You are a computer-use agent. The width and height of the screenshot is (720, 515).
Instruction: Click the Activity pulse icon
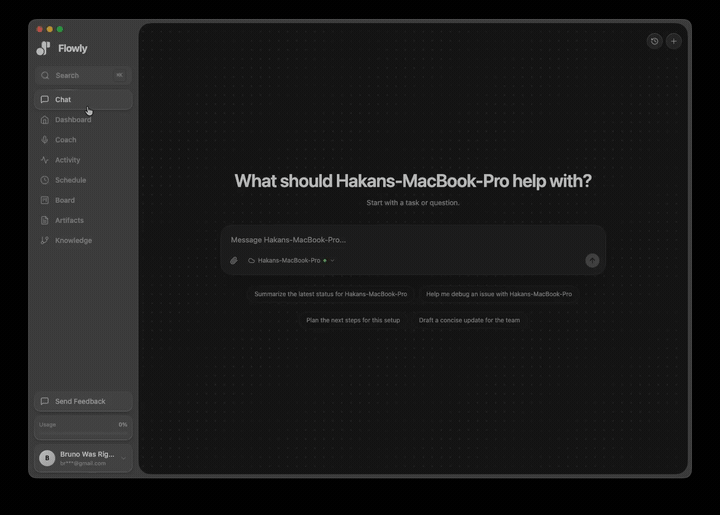point(45,160)
